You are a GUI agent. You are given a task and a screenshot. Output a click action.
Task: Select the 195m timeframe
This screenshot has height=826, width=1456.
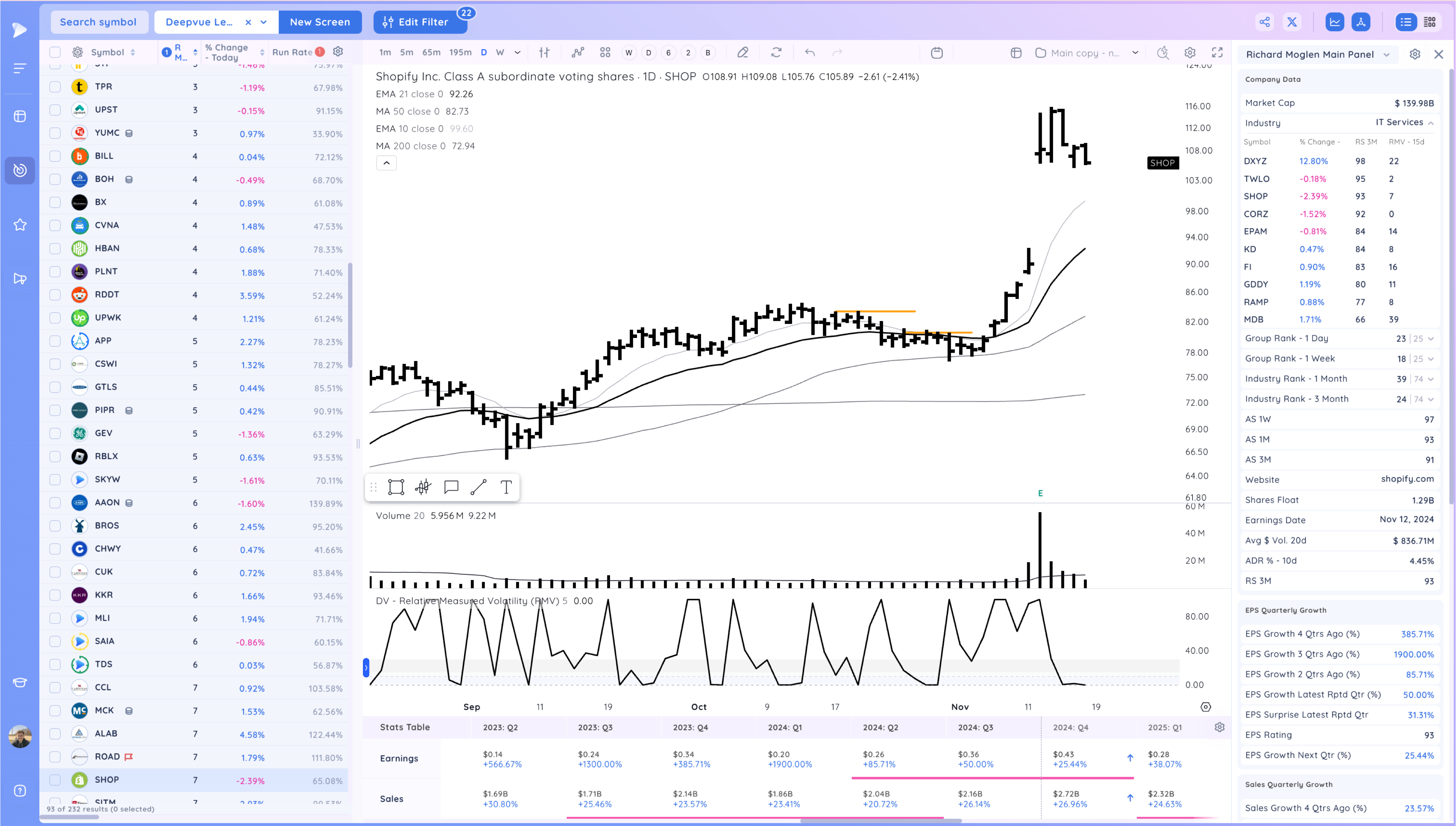460,53
